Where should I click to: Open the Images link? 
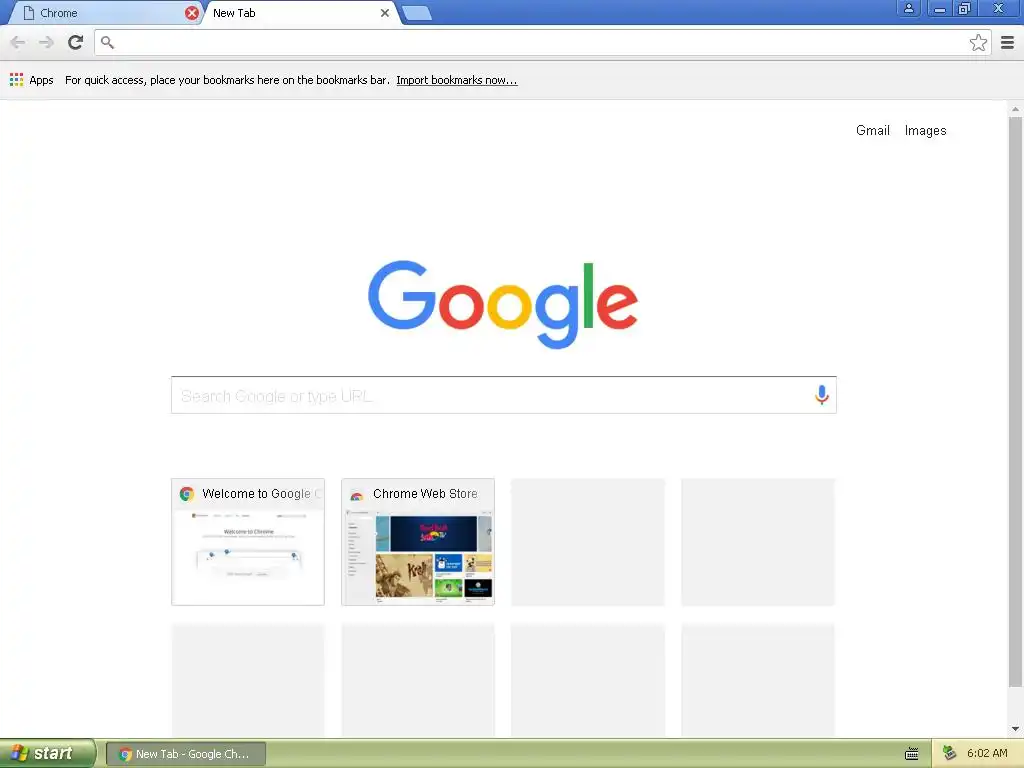[x=925, y=131]
